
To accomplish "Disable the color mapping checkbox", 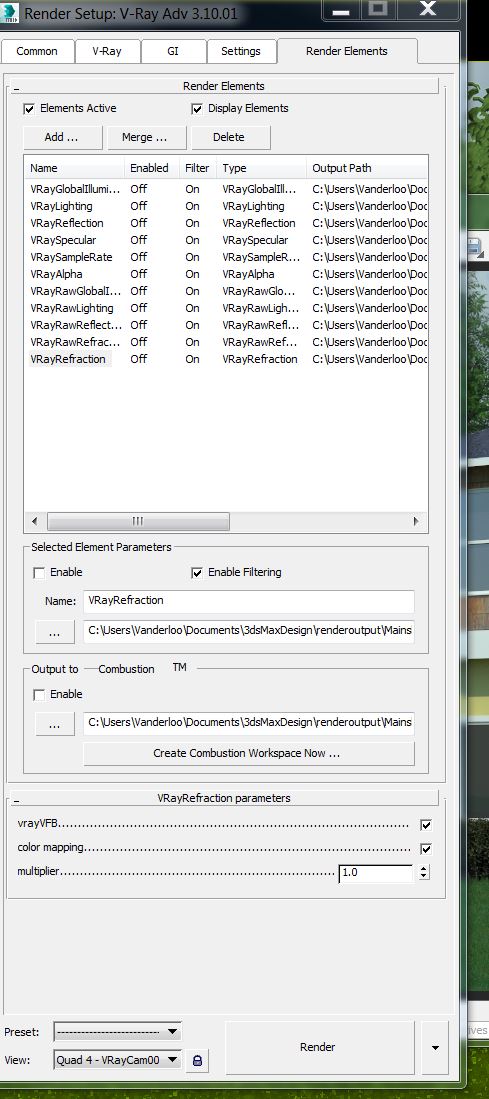I will (x=425, y=849).
